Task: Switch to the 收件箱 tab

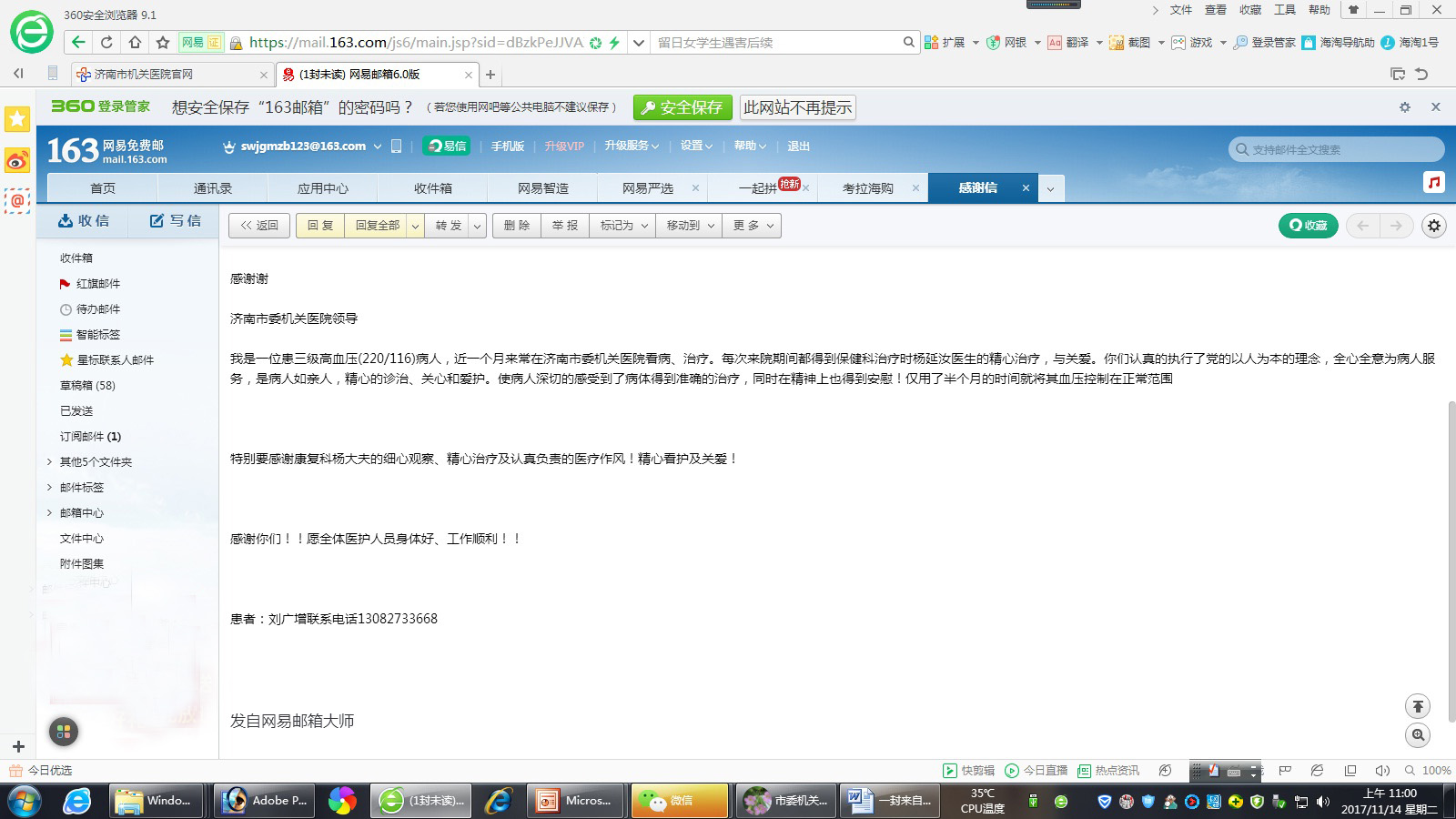Action: (x=433, y=188)
